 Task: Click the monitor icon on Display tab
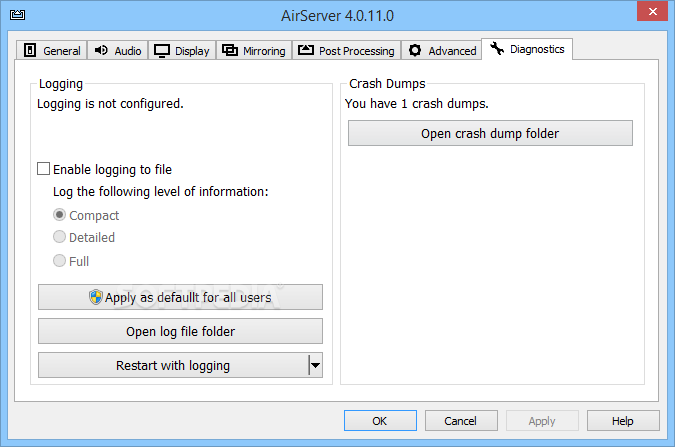[x=162, y=51]
